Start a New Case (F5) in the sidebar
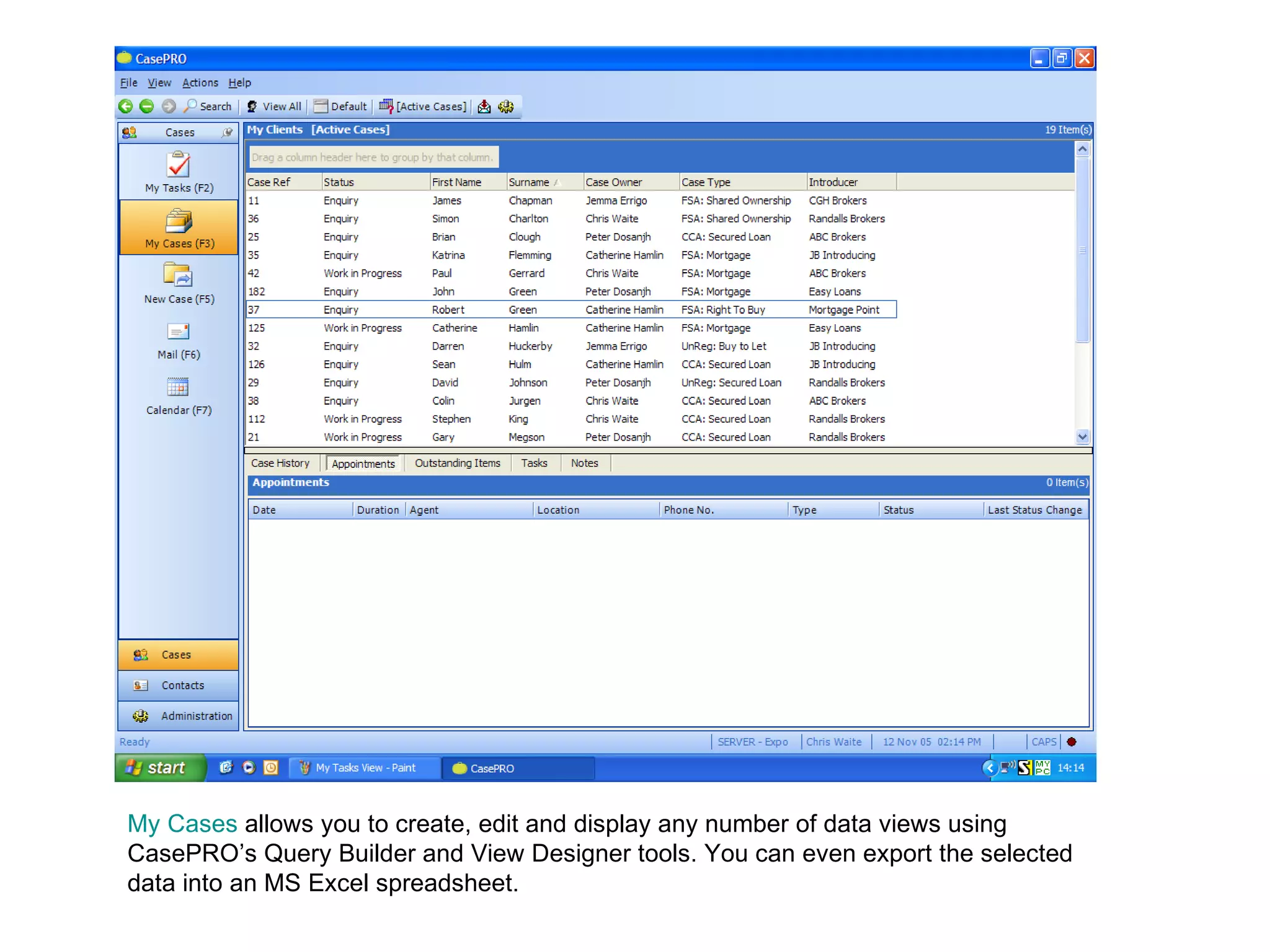The height and width of the screenshot is (952, 1270). (179, 284)
